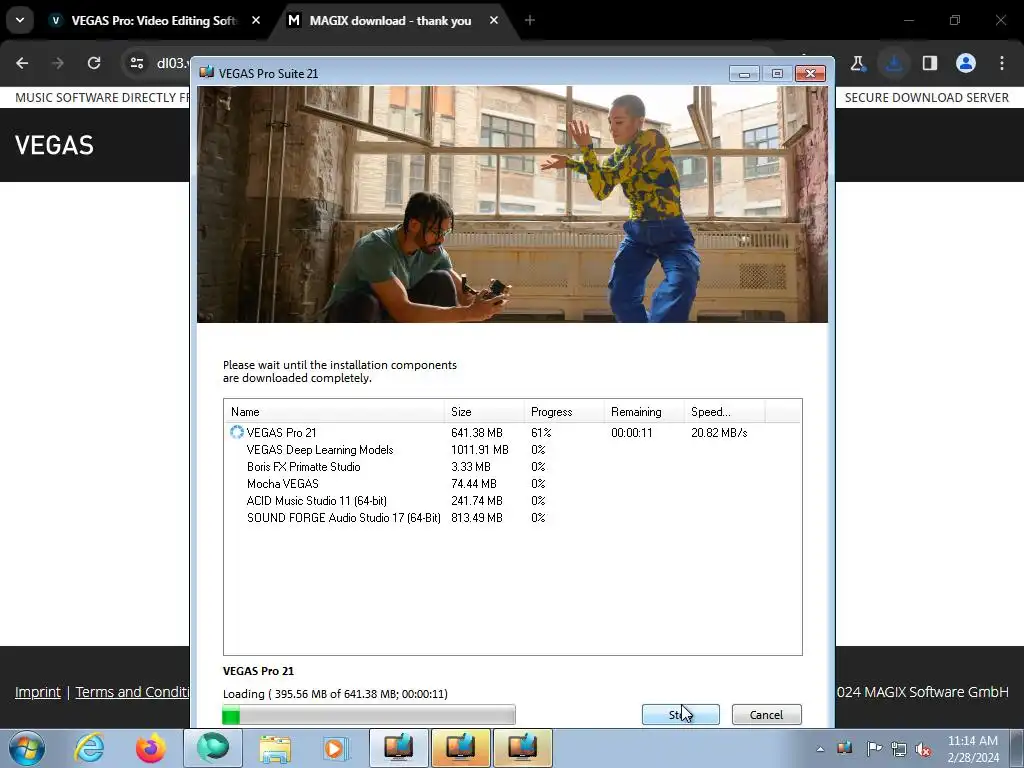Maximize the VEGAS Pro Suite 21 window

point(776,73)
